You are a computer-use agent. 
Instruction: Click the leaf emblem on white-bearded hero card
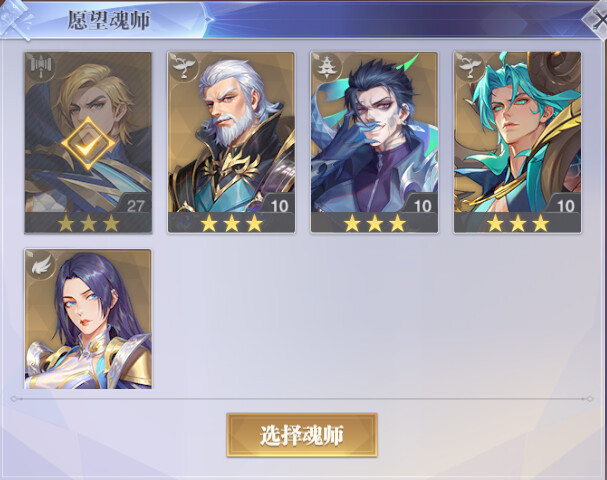[x=183, y=66]
